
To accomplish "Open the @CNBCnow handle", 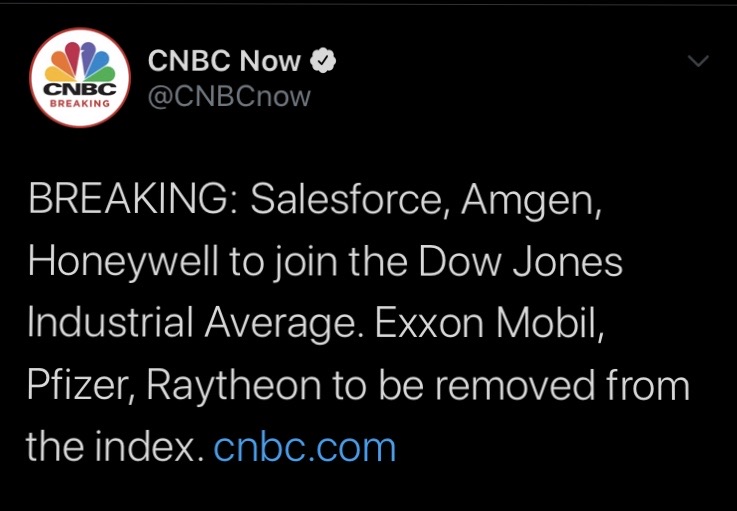I will (229, 96).
